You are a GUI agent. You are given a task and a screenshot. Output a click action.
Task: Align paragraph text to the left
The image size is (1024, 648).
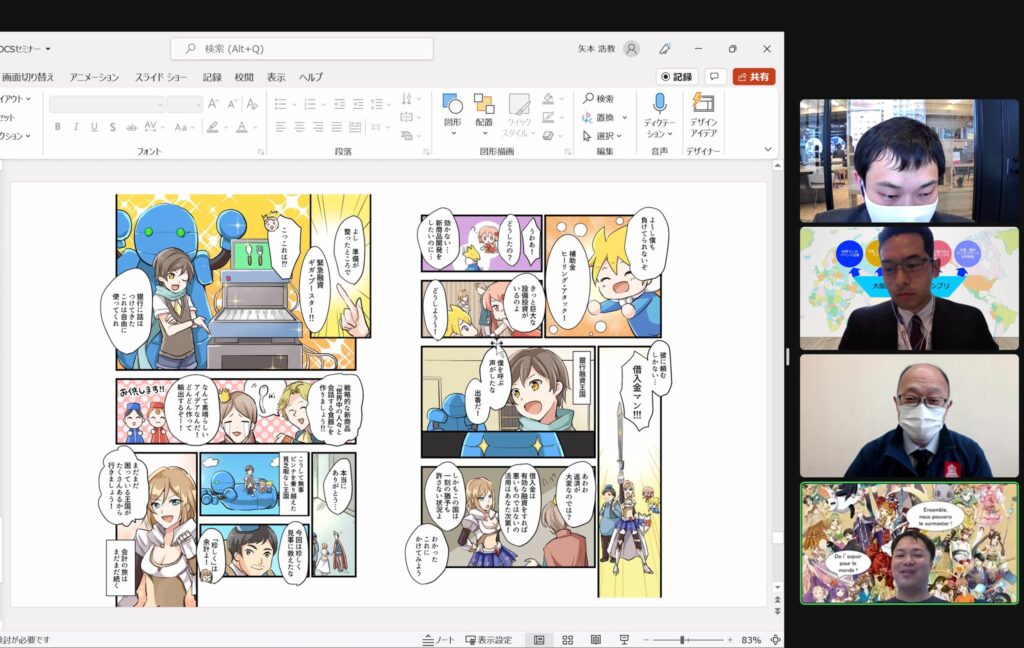[x=281, y=127]
